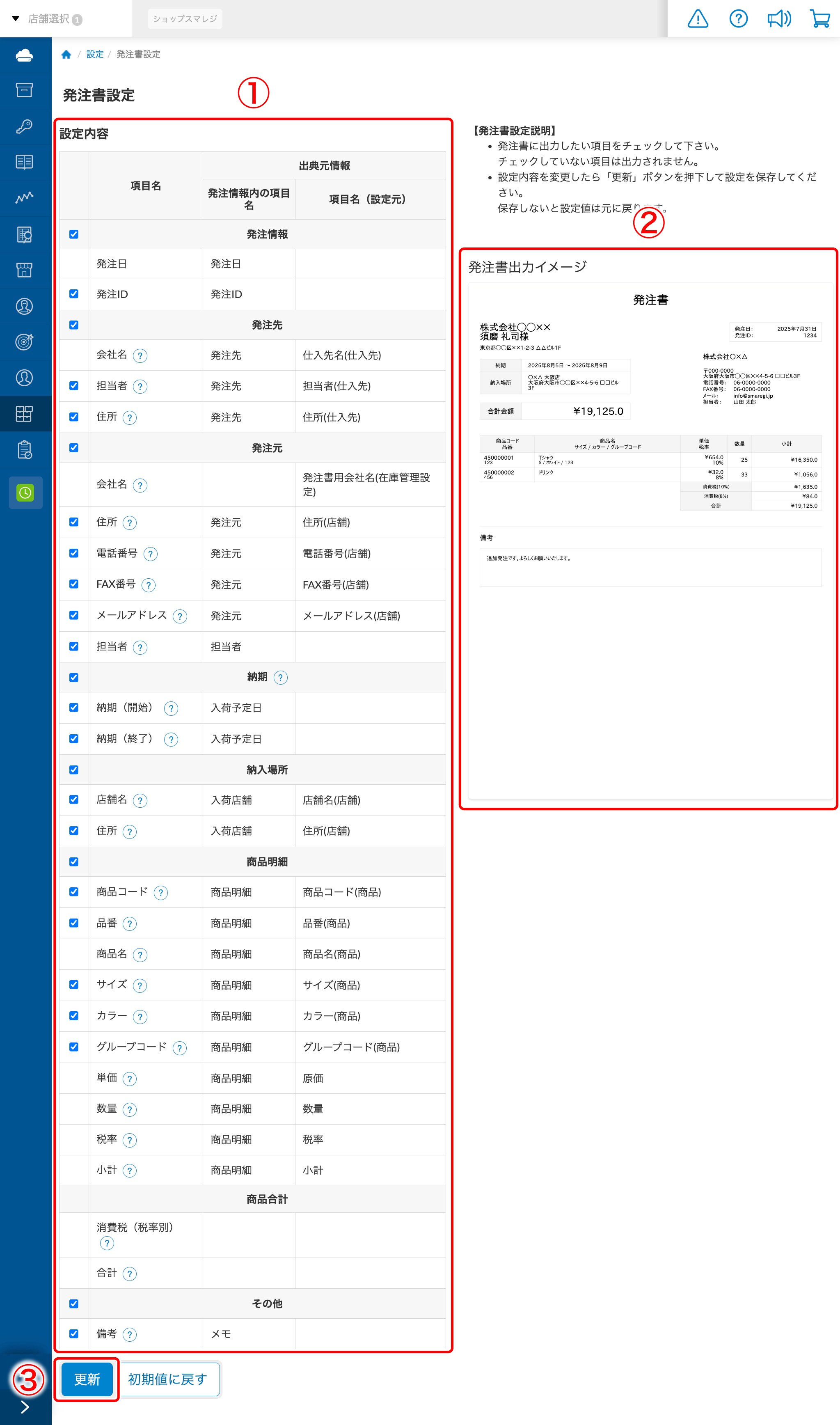Open the help icon in the top bar
Viewport: 840px width, 1425px height.
tap(739, 19)
